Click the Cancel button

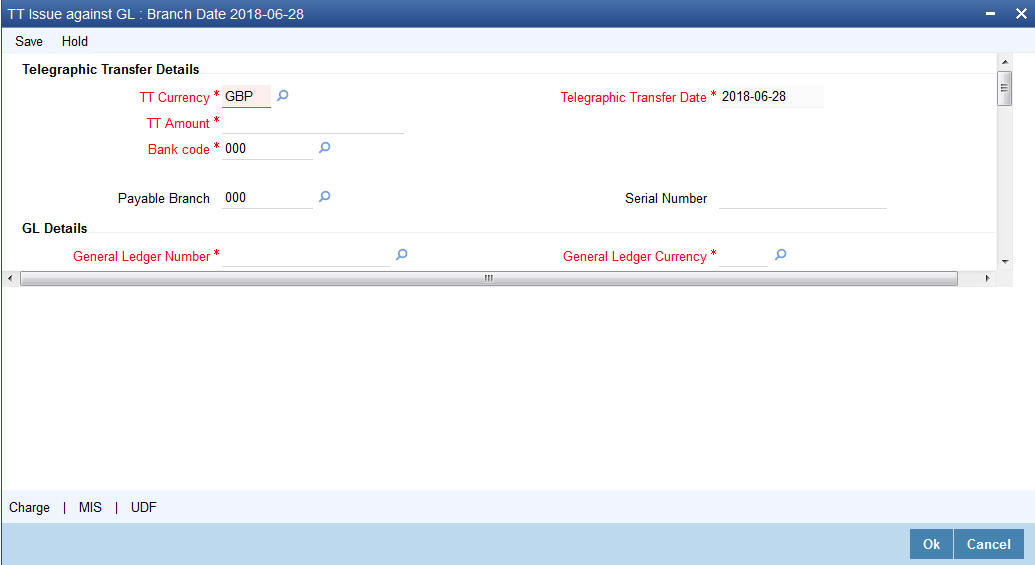coord(989,544)
